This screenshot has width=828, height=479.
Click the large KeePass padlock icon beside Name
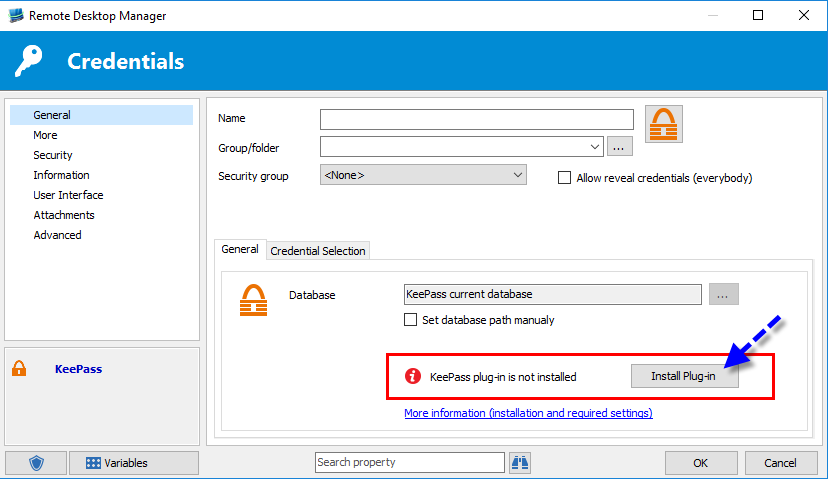662,124
